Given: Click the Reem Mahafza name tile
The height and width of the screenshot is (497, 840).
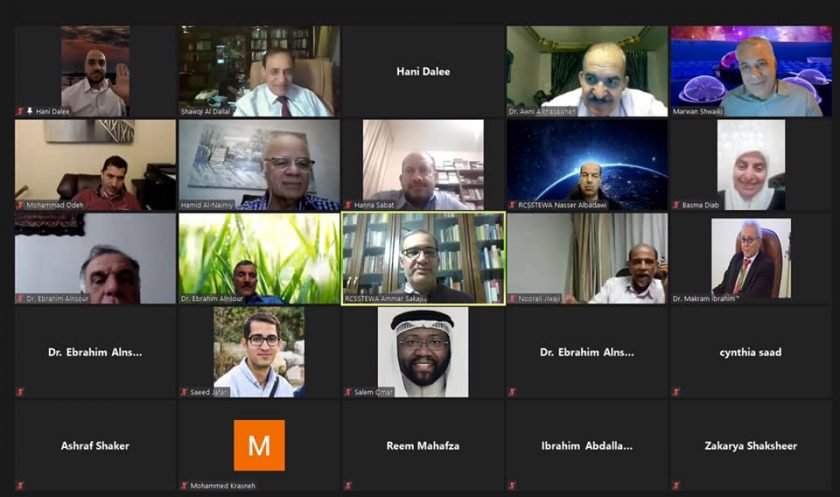Looking at the screenshot, I should click(x=423, y=446).
